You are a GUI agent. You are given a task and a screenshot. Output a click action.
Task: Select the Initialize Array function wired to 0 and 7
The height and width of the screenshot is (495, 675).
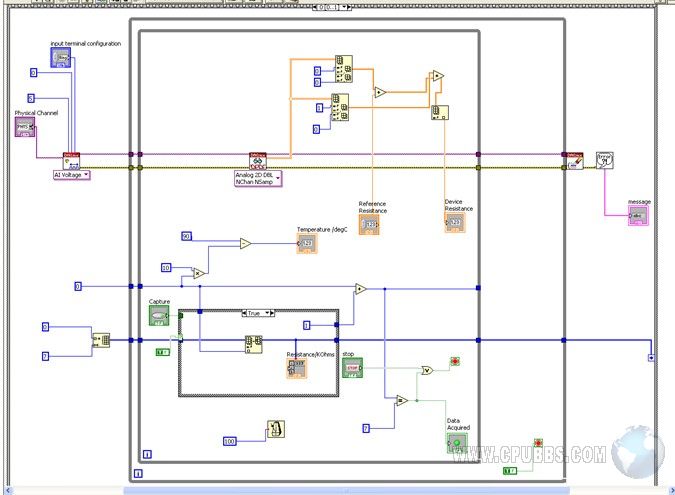[101, 340]
